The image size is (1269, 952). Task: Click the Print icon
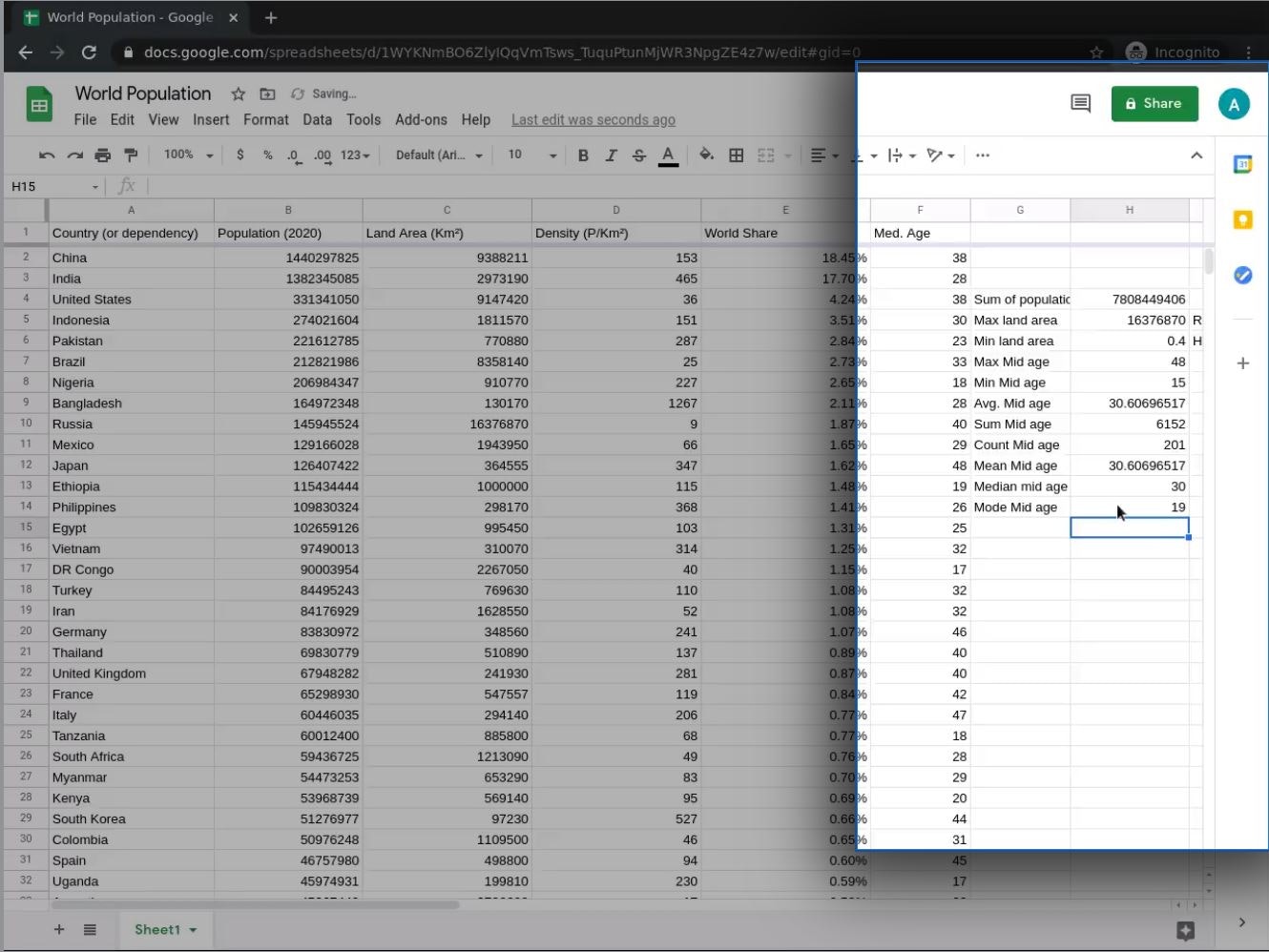point(103,155)
